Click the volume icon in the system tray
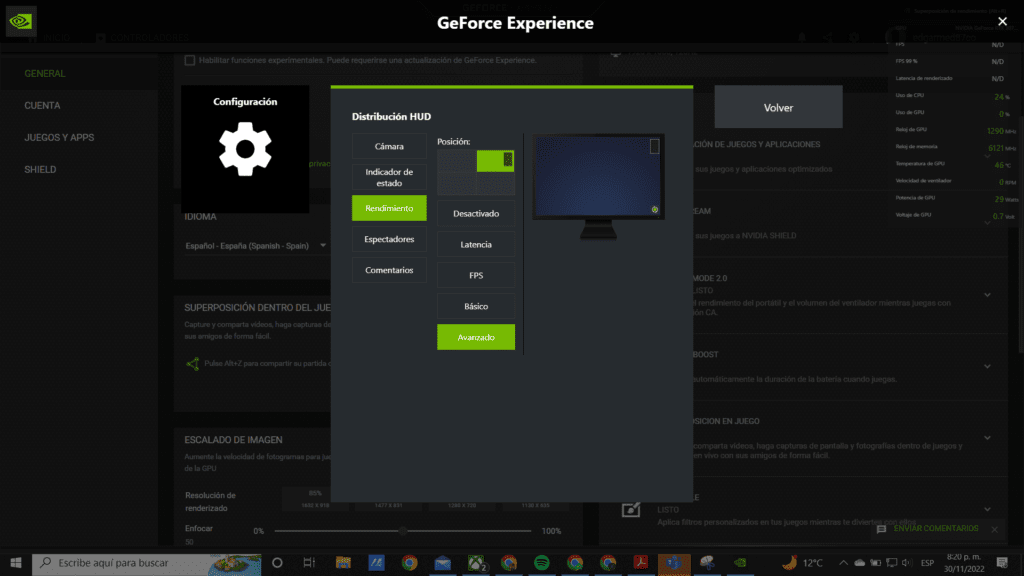1024x576 pixels. pos(906,563)
